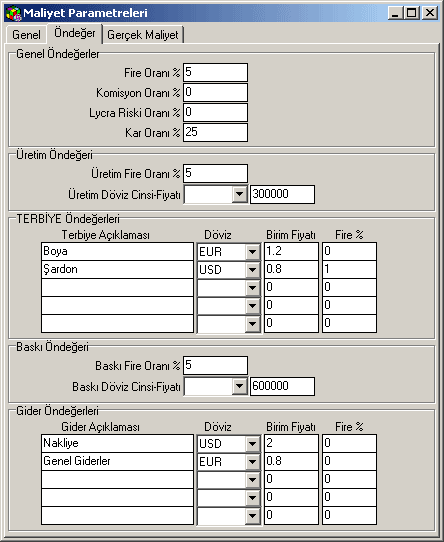The height and width of the screenshot is (542, 444).
Task: Click the Genel Giderler description field
Action: click(x=117, y=461)
